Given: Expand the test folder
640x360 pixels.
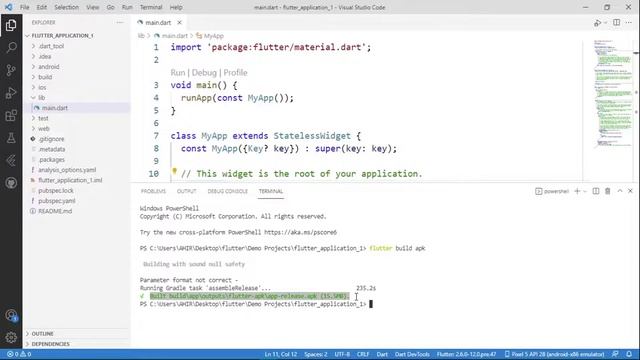Looking at the screenshot, I should coord(43,118).
